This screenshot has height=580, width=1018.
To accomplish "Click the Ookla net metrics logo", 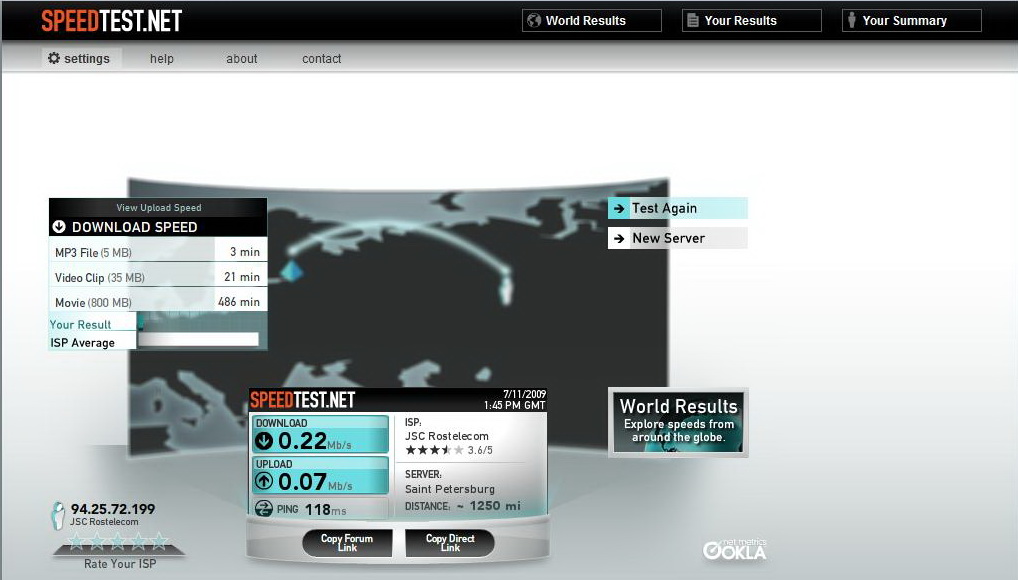I will coord(735,549).
